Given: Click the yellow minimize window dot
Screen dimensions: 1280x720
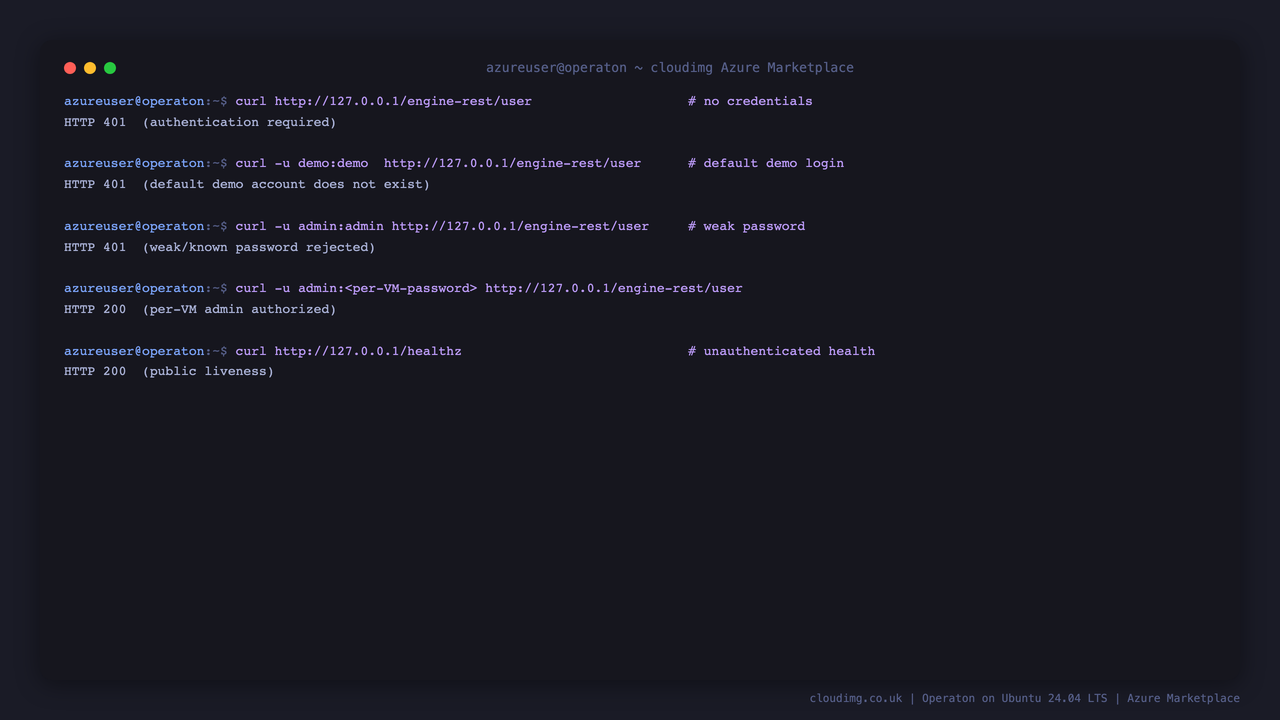Looking at the screenshot, I should click(x=90, y=68).
